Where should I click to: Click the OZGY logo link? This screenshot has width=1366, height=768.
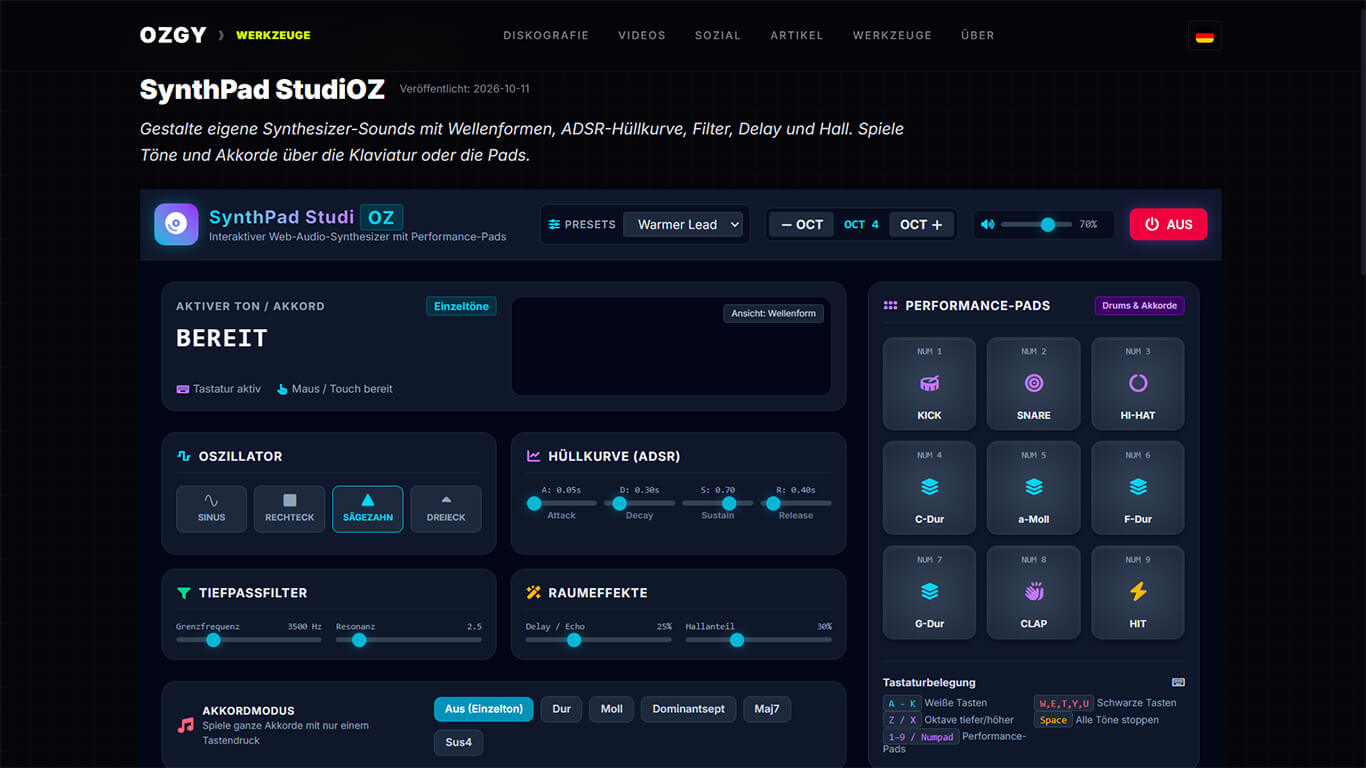tap(173, 35)
